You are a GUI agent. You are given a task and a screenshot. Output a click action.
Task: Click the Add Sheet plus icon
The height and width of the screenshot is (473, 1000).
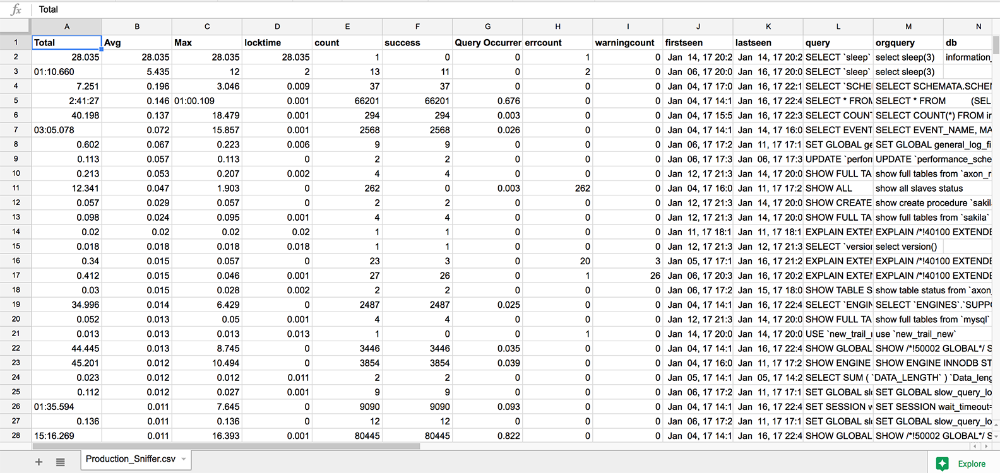[38, 462]
